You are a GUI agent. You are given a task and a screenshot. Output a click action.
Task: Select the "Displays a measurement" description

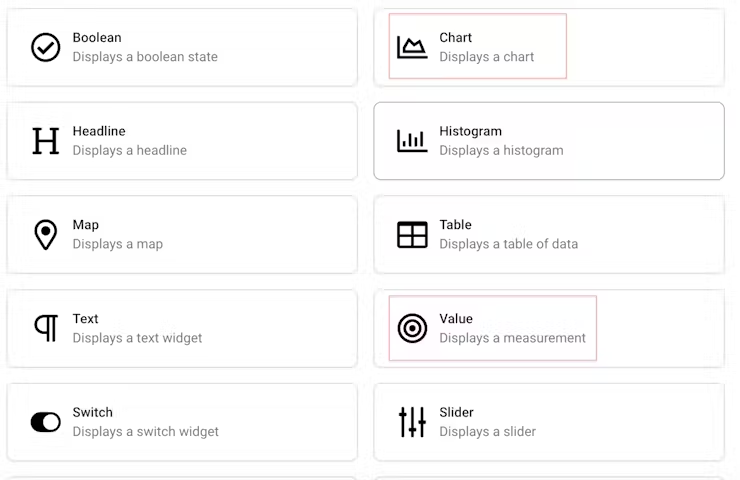512,338
